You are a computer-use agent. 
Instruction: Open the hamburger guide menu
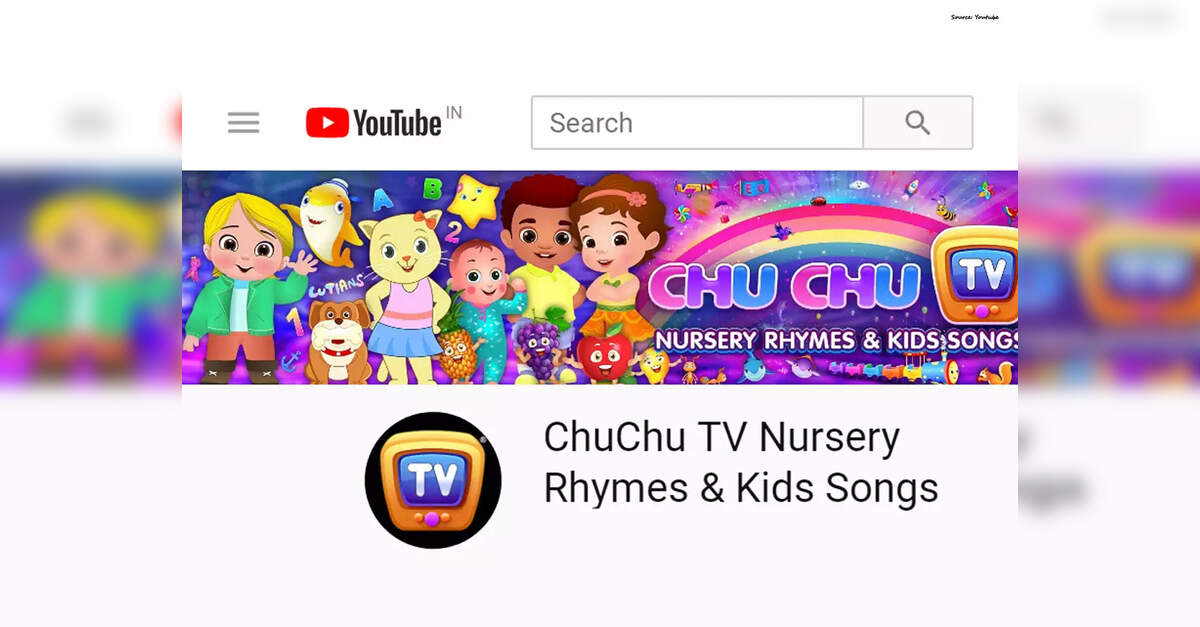(x=243, y=123)
